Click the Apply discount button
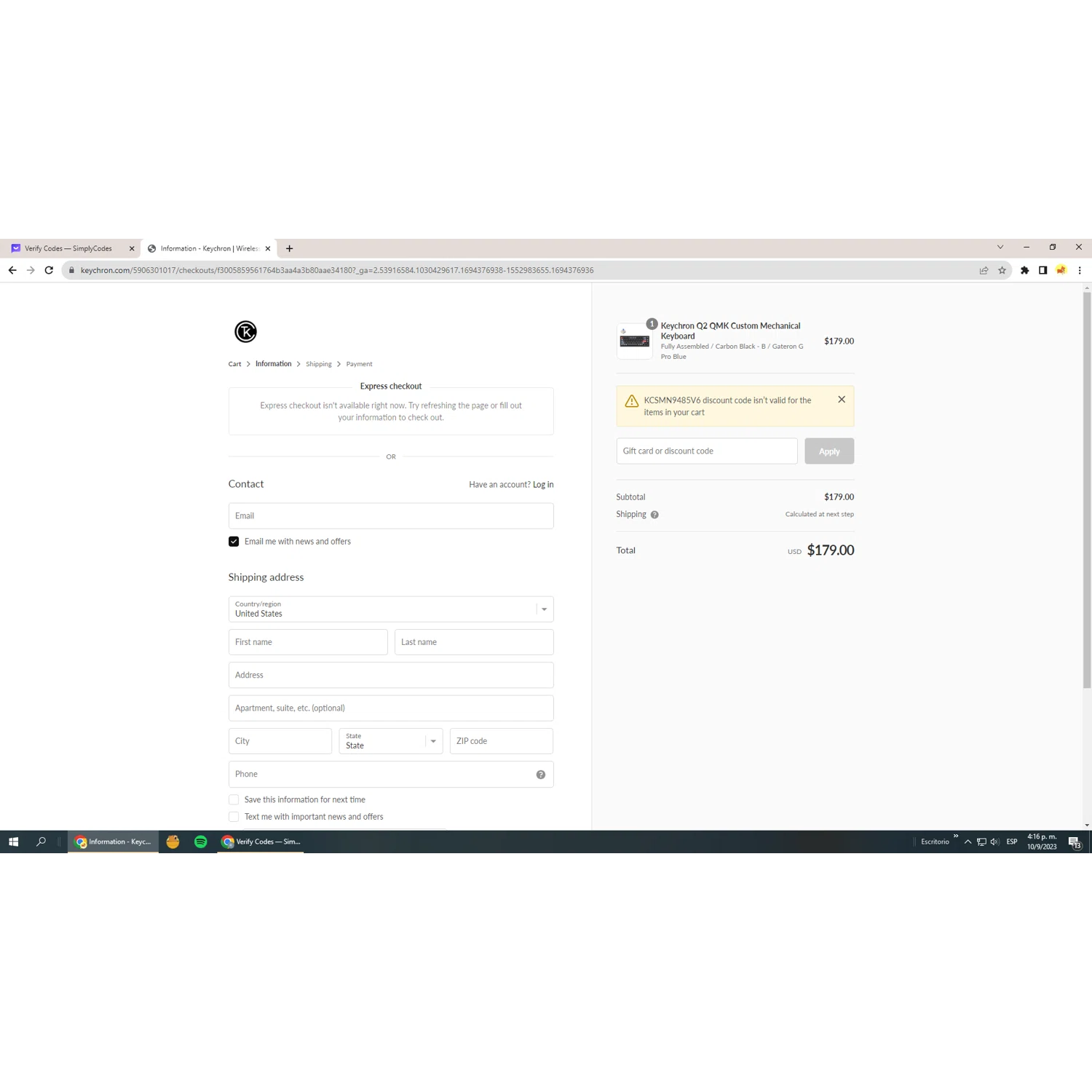Viewport: 1092px width, 1092px height. (829, 451)
